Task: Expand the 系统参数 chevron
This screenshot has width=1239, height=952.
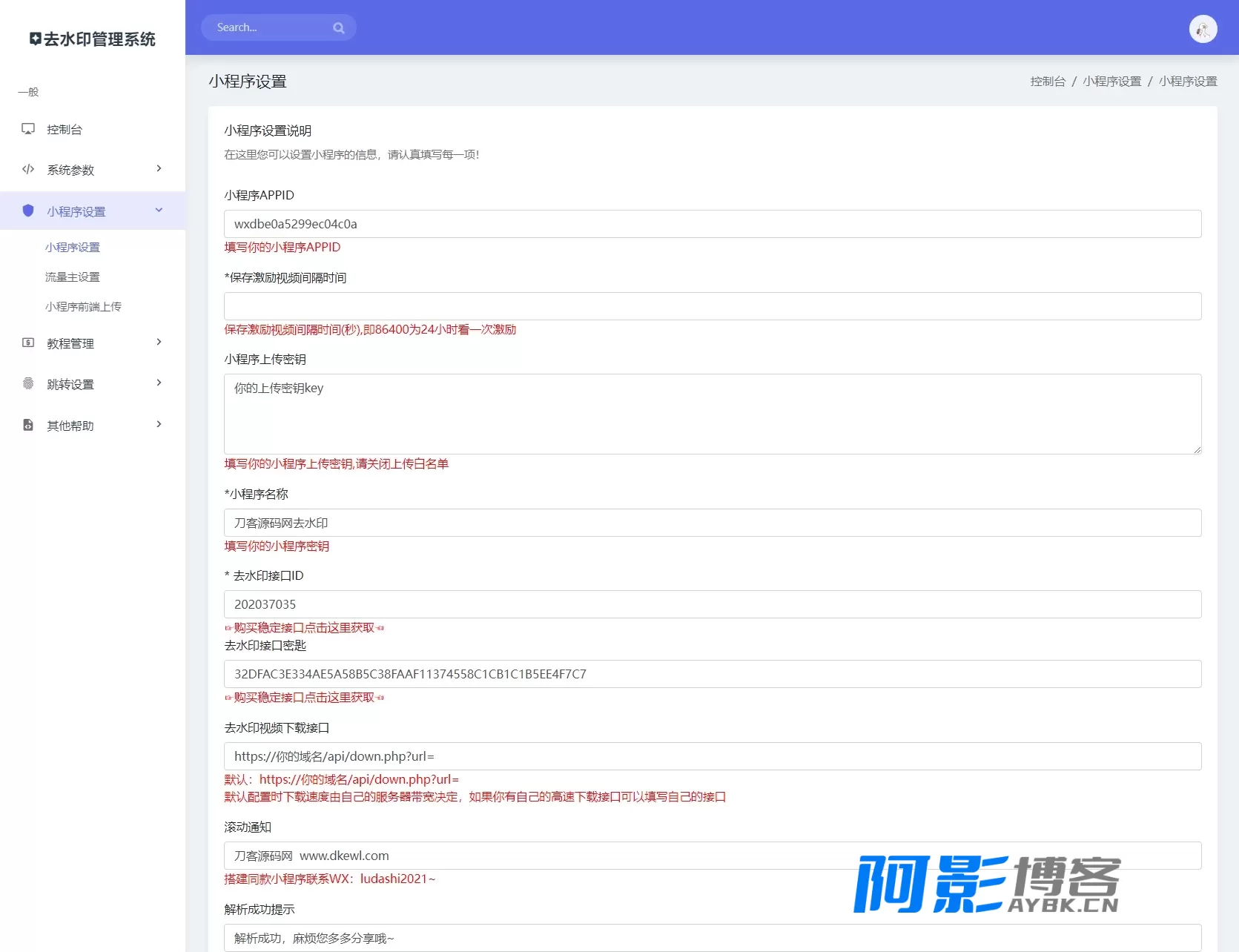Action: tap(159, 169)
